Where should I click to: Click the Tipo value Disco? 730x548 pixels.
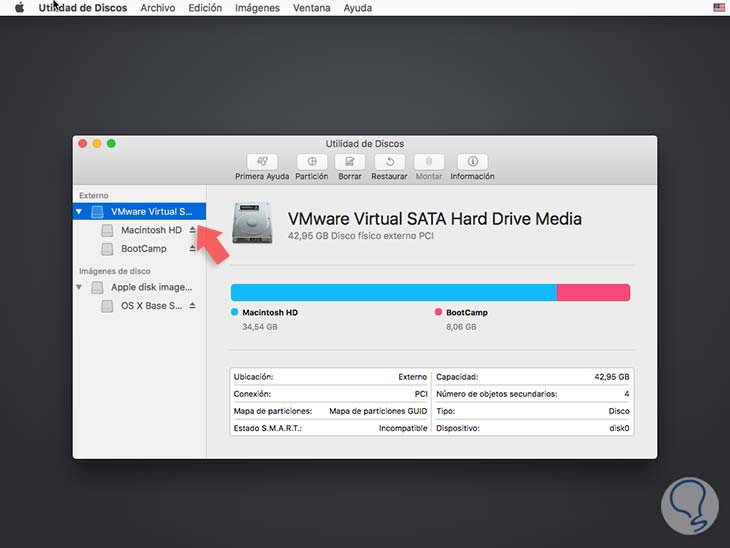click(619, 411)
